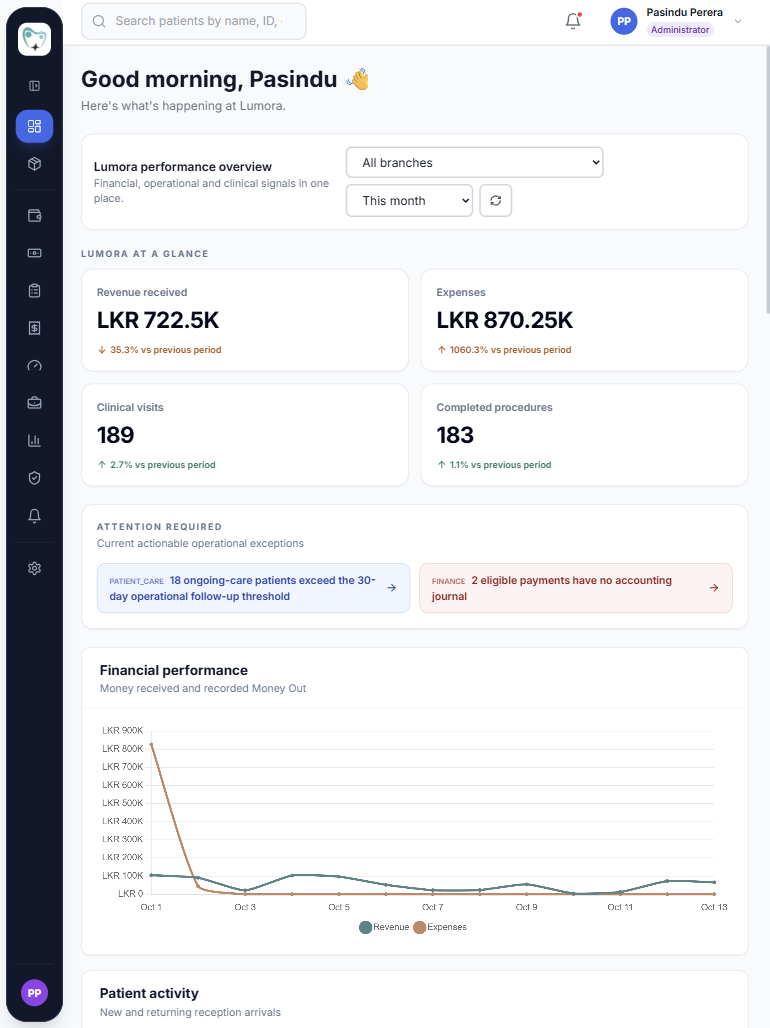770x1028 pixels.
Task: Click the 'ATTENTION REQUIRED' heading
Action: click(x=159, y=526)
